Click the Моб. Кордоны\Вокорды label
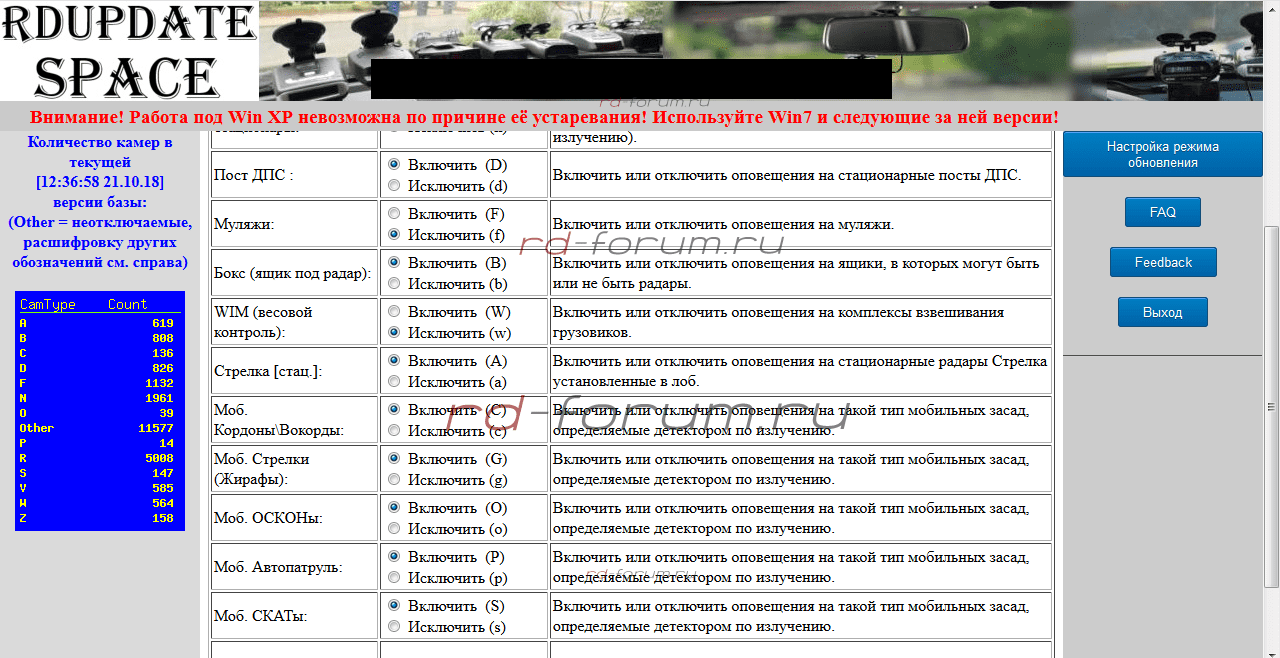 [x=279, y=420]
